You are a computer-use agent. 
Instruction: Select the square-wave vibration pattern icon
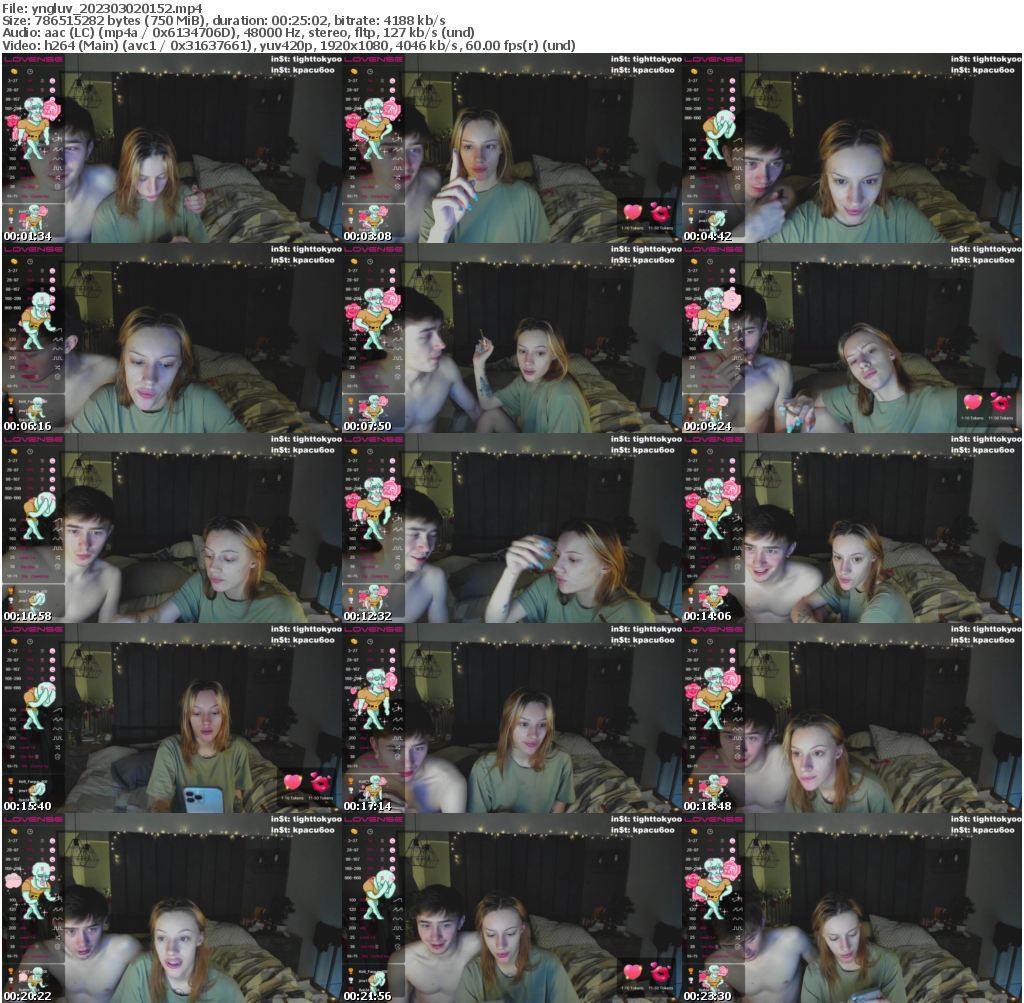pyautogui.click(x=57, y=167)
